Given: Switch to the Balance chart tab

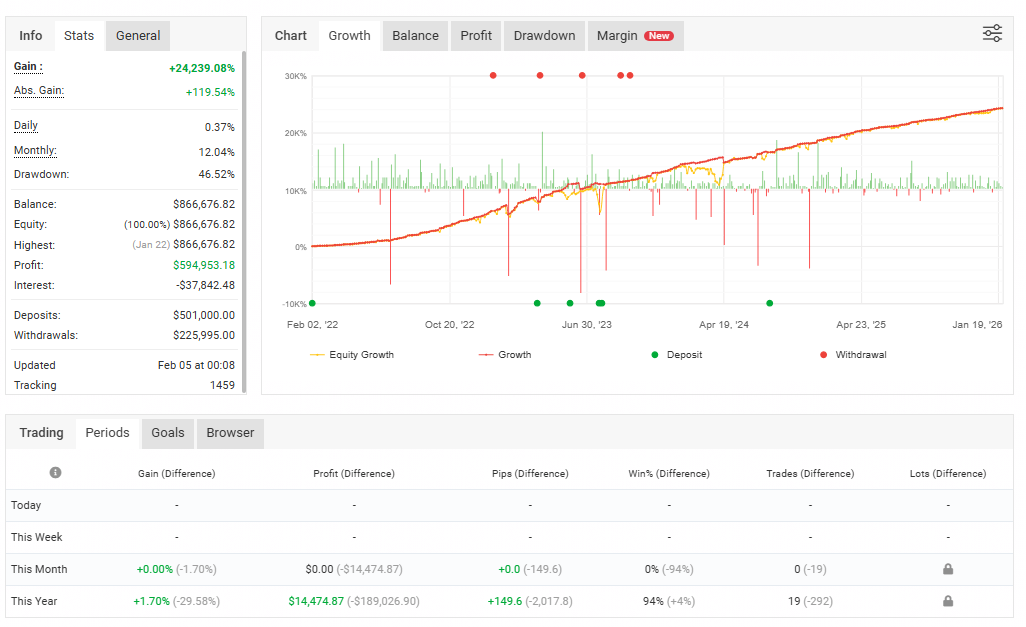Looking at the screenshot, I should 415,36.
